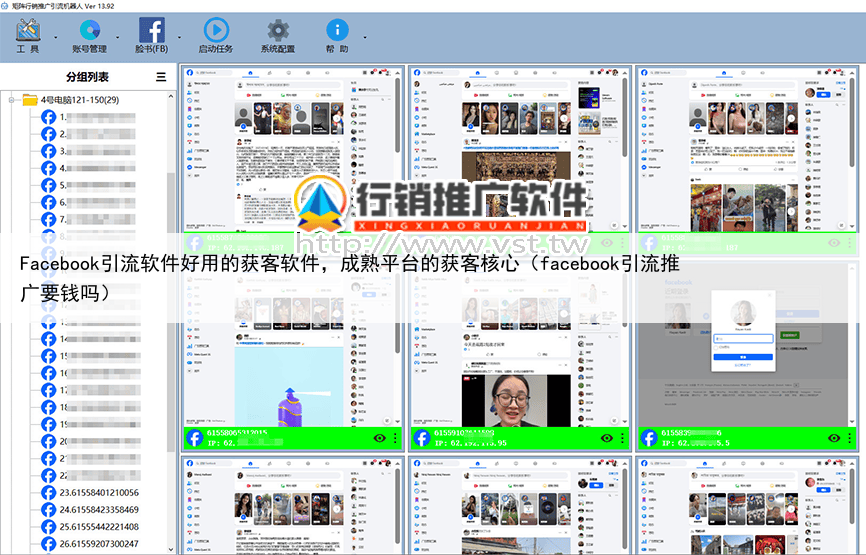This screenshot has height=555, width=866.
Task: Select the 4号电脑121-150(29) folder
Action: (x=71, y=100)
